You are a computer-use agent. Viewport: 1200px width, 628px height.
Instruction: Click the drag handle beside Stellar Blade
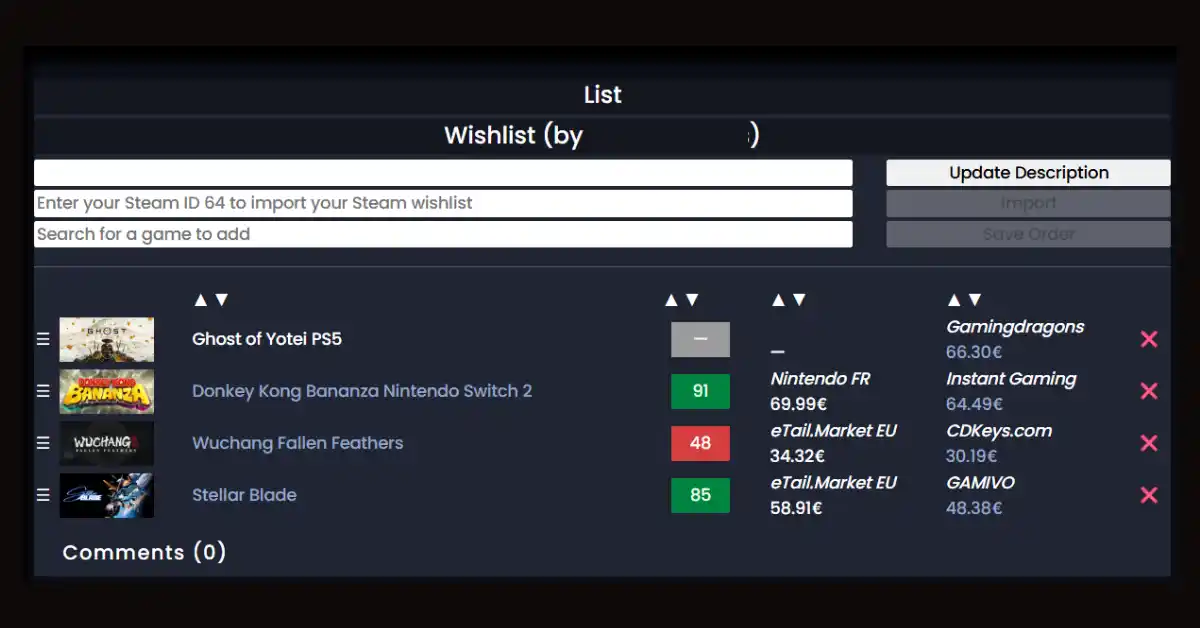pos(42,495)
